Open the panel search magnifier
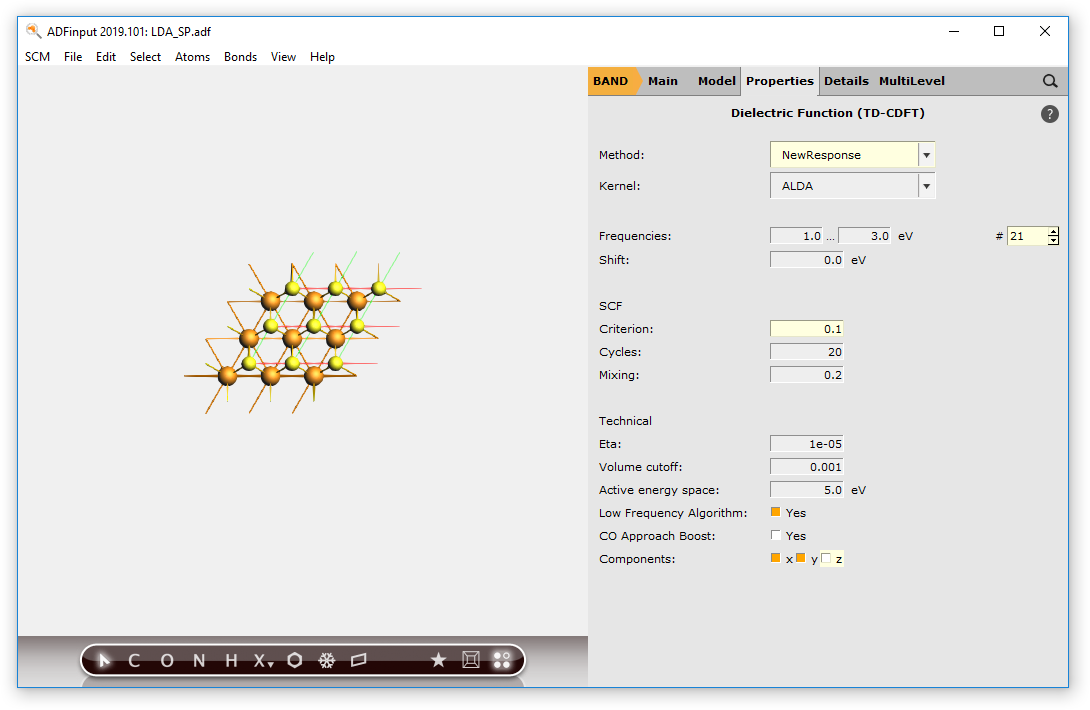This screenshot has height=710, width=1090. point(1050,81)
